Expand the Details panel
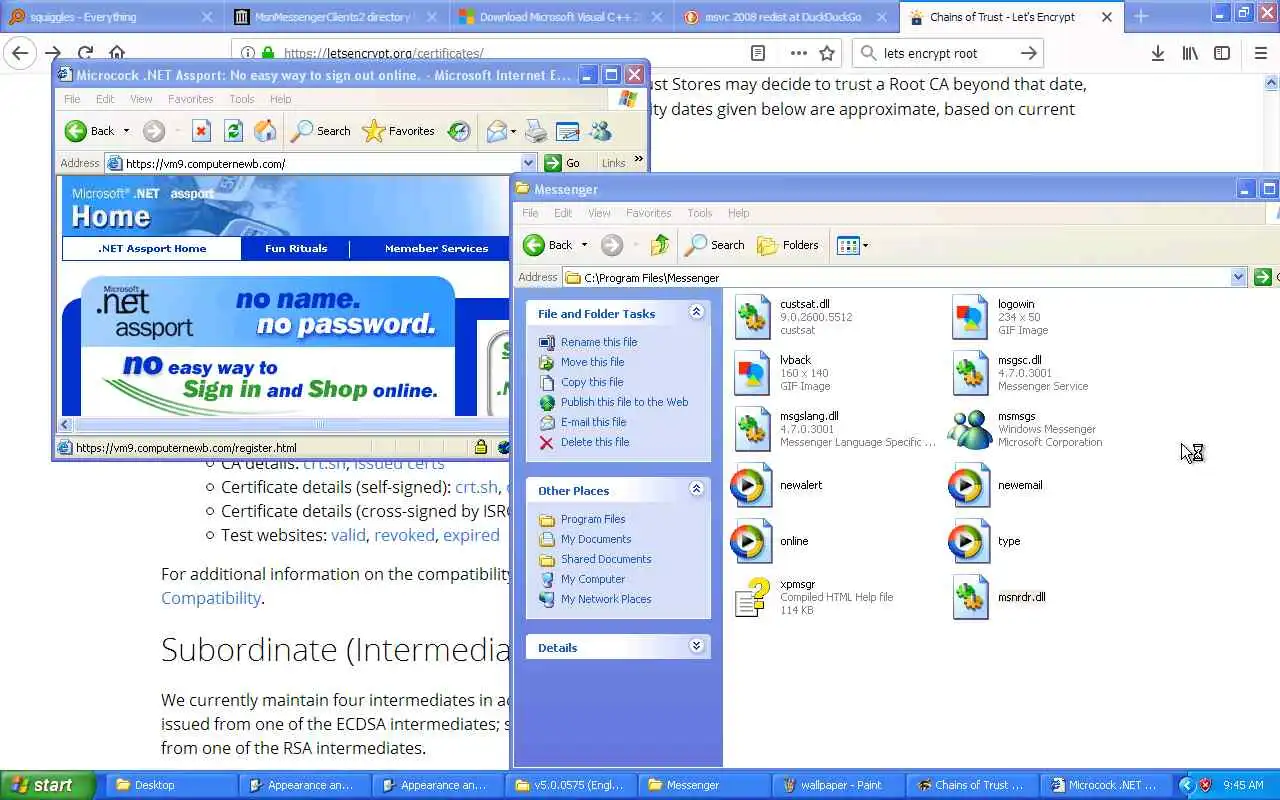Screen dimensions: 1280x800 (x=696, y=647)
